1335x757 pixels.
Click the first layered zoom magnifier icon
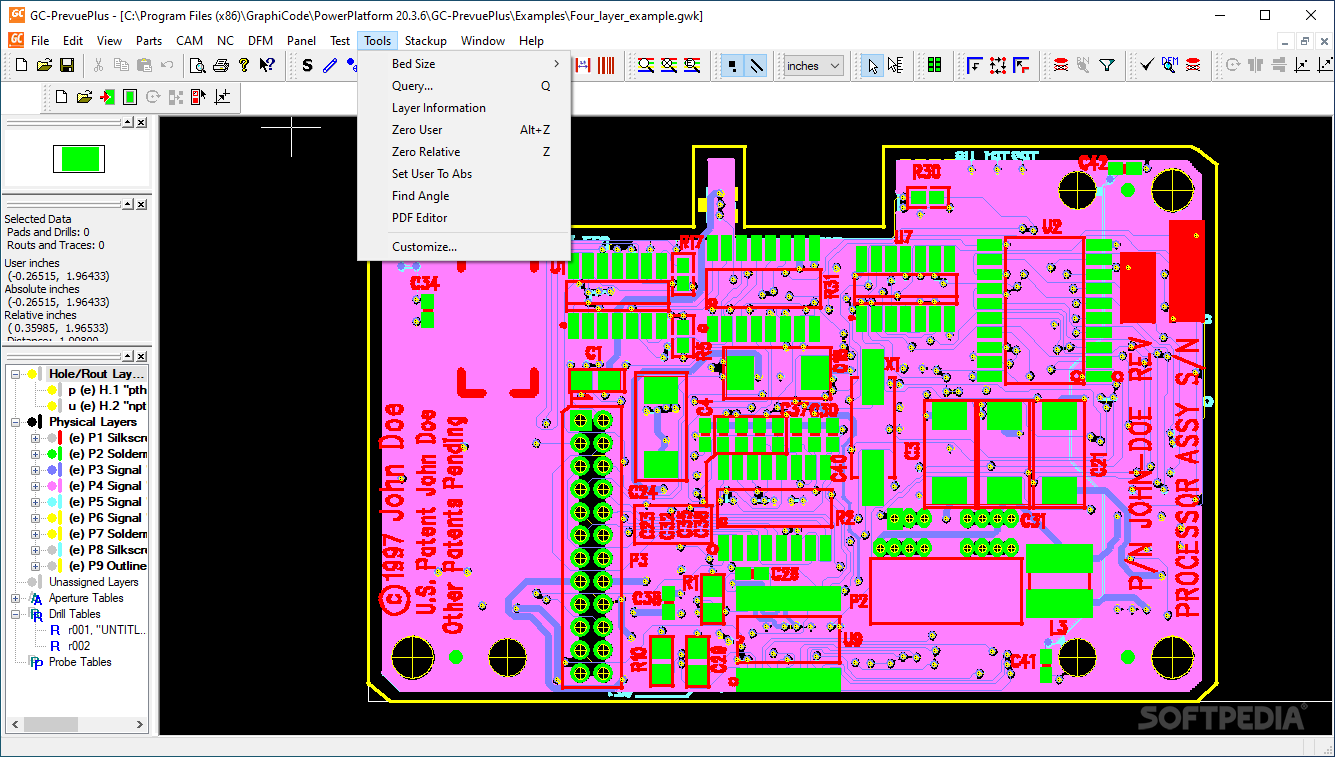pyautogui.click(x=646, y=65)
